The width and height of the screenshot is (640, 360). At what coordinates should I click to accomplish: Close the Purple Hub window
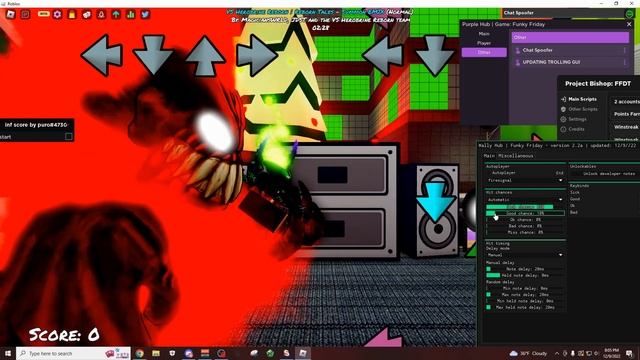tap(629, 24)
